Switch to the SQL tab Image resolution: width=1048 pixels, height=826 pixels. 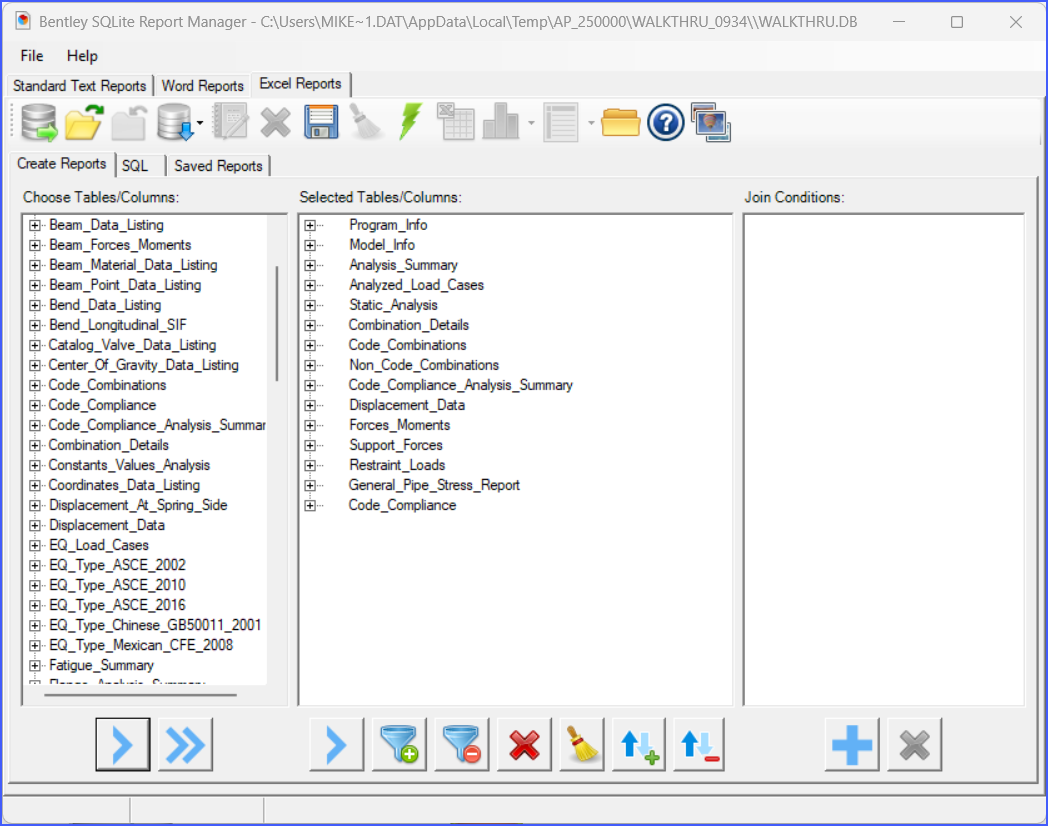coord(135,166)
